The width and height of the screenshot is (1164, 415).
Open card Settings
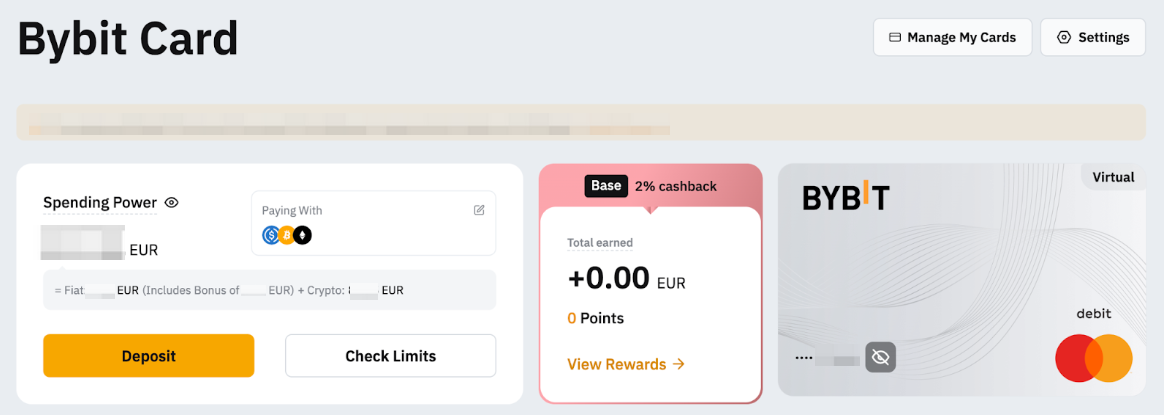(1093, 37)
